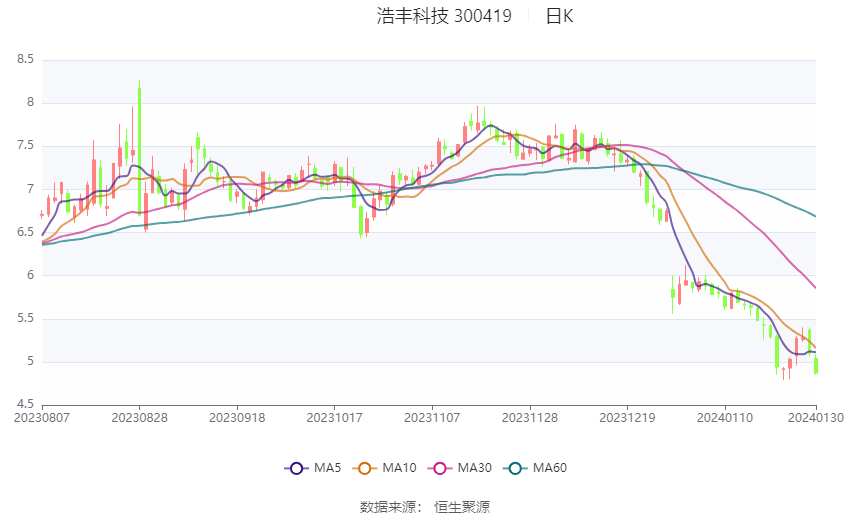
Task: Click the 8.5 price axis label
Action: coord(25,59)
